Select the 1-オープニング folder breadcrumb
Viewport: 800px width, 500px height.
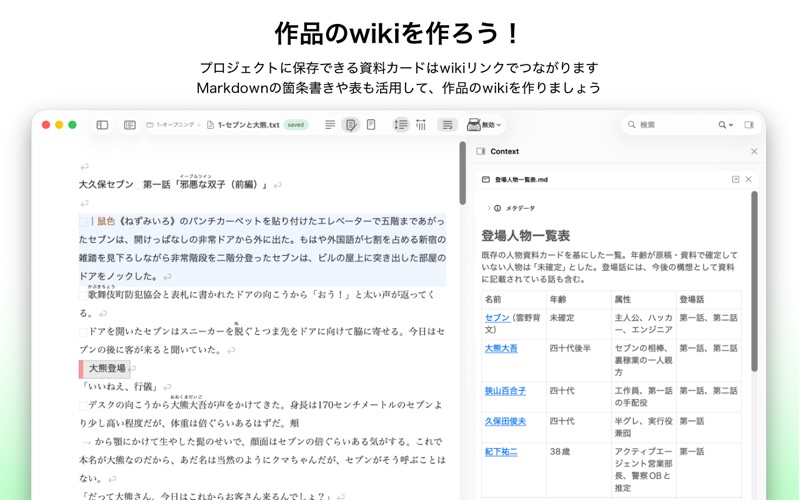(x=170, y=125)
